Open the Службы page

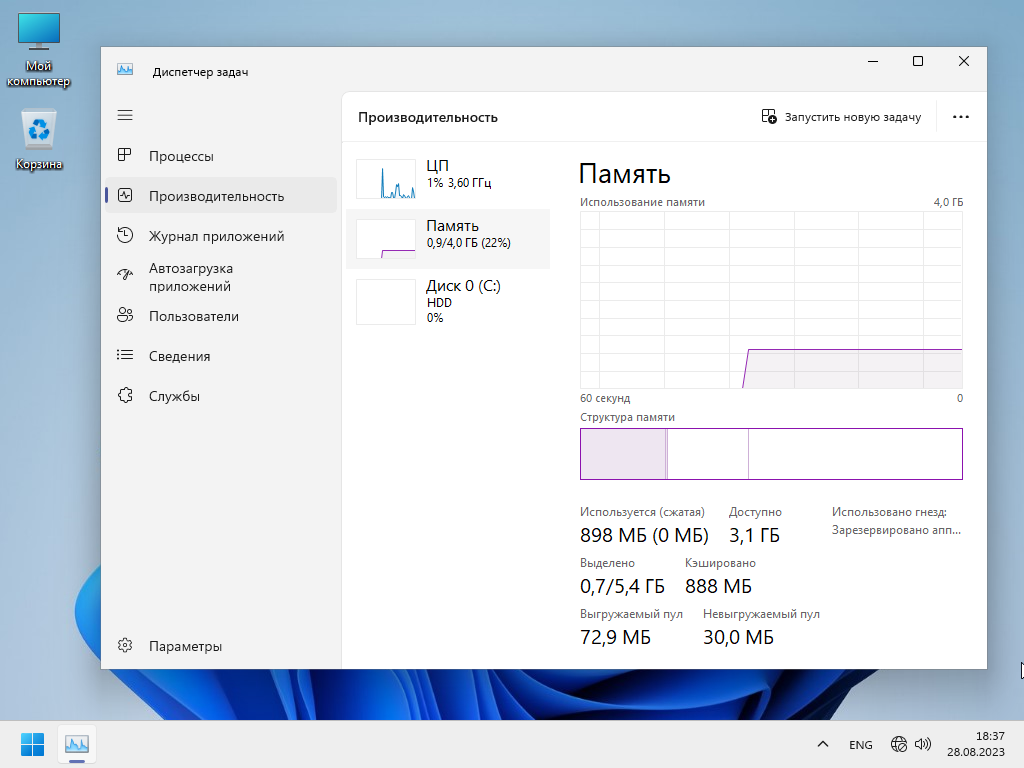[221, 396]
